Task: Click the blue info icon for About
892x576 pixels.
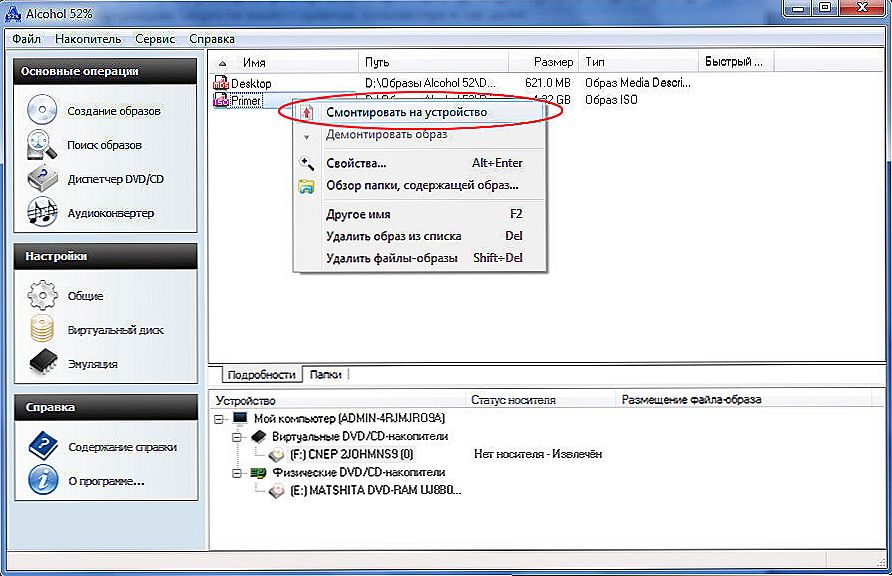Action: tap(43, 479)
